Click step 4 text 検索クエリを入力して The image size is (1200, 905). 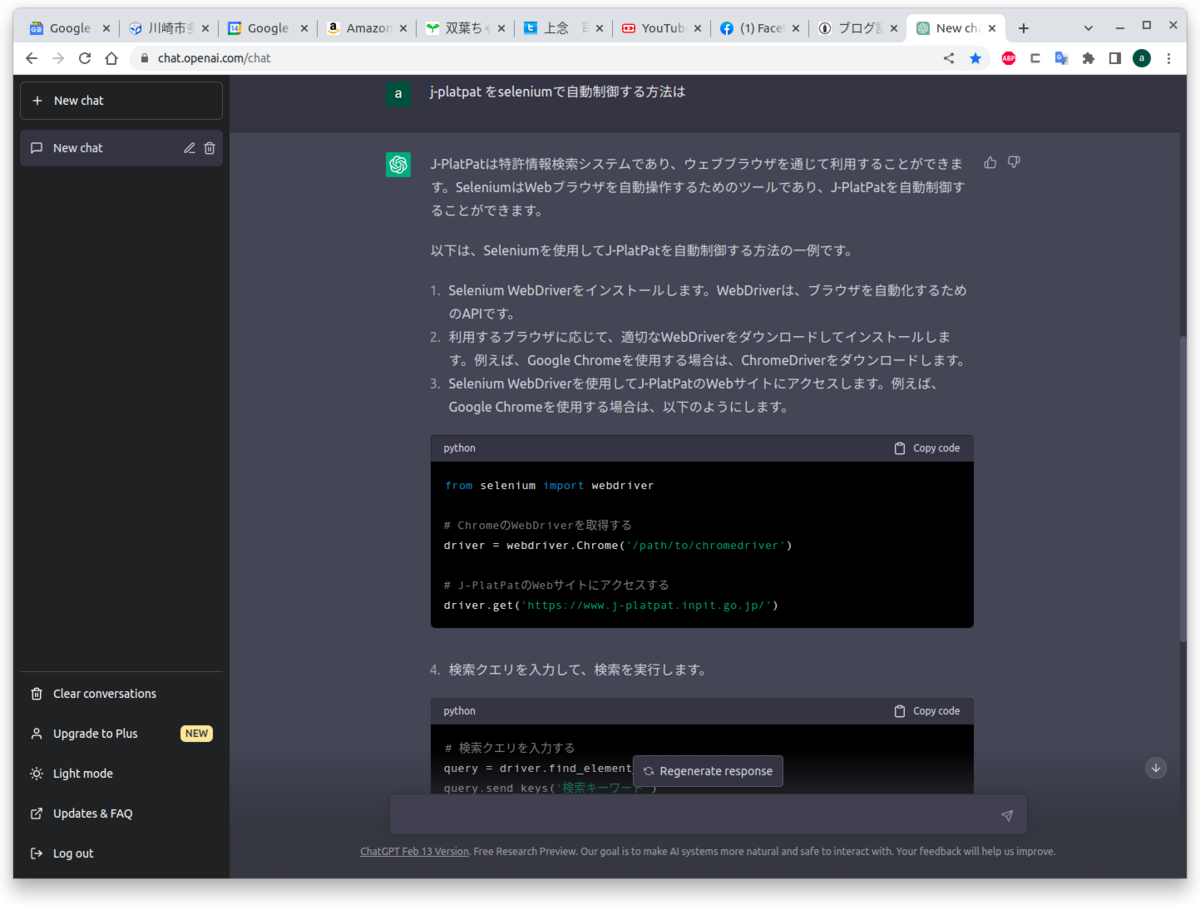(x=578, y=669)
